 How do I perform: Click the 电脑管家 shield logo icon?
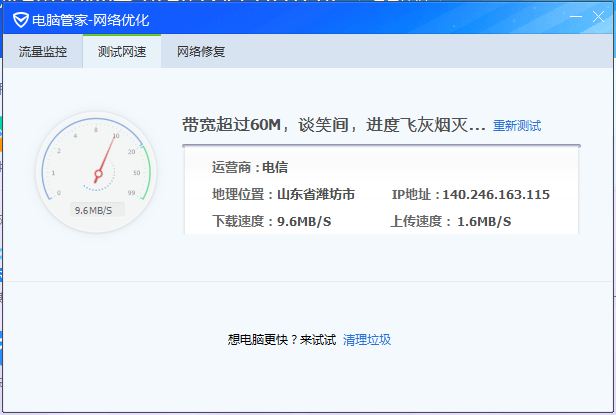[x=20, y=20]
